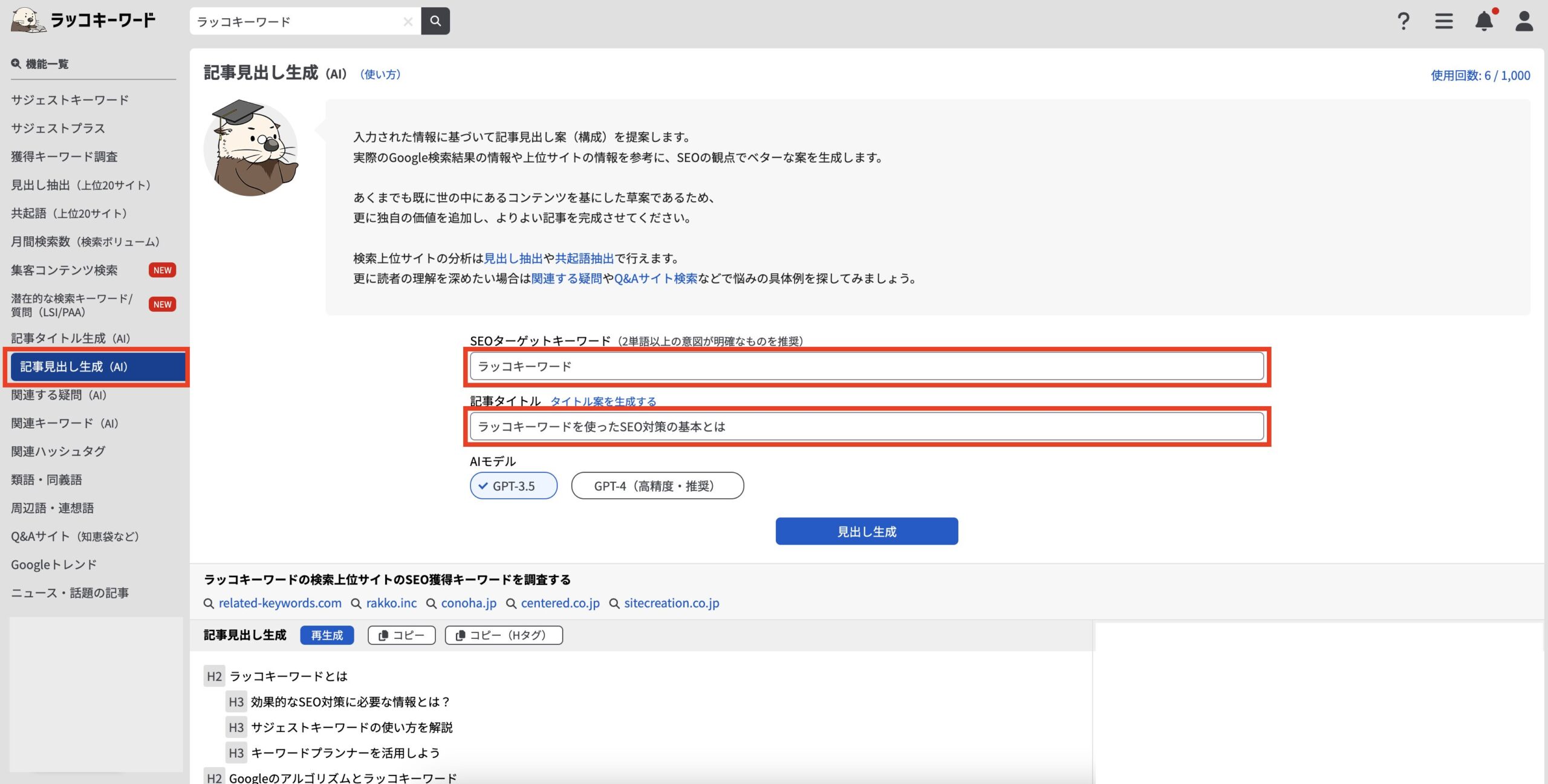Click the 記事タイトル input field
1548x784 pixels.
click(x=867, y=427)
